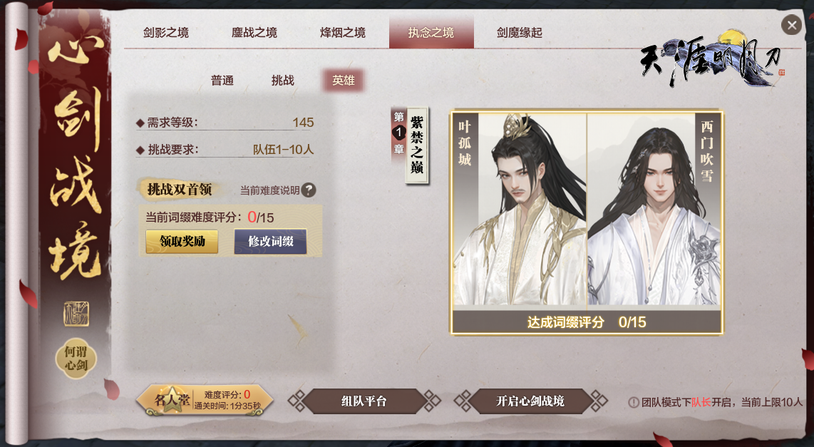Image resolution: width=814 pixels, height=447 pixels.
Task: Go to the 烽烟之境 tab
Action: (x=343, y=33)
